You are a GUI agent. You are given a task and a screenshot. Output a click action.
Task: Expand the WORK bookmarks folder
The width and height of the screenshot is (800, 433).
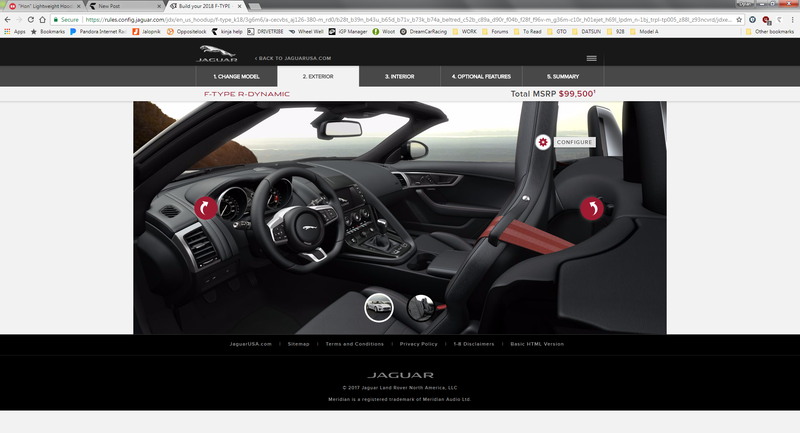pyautogui.click(x=464, y=32)
